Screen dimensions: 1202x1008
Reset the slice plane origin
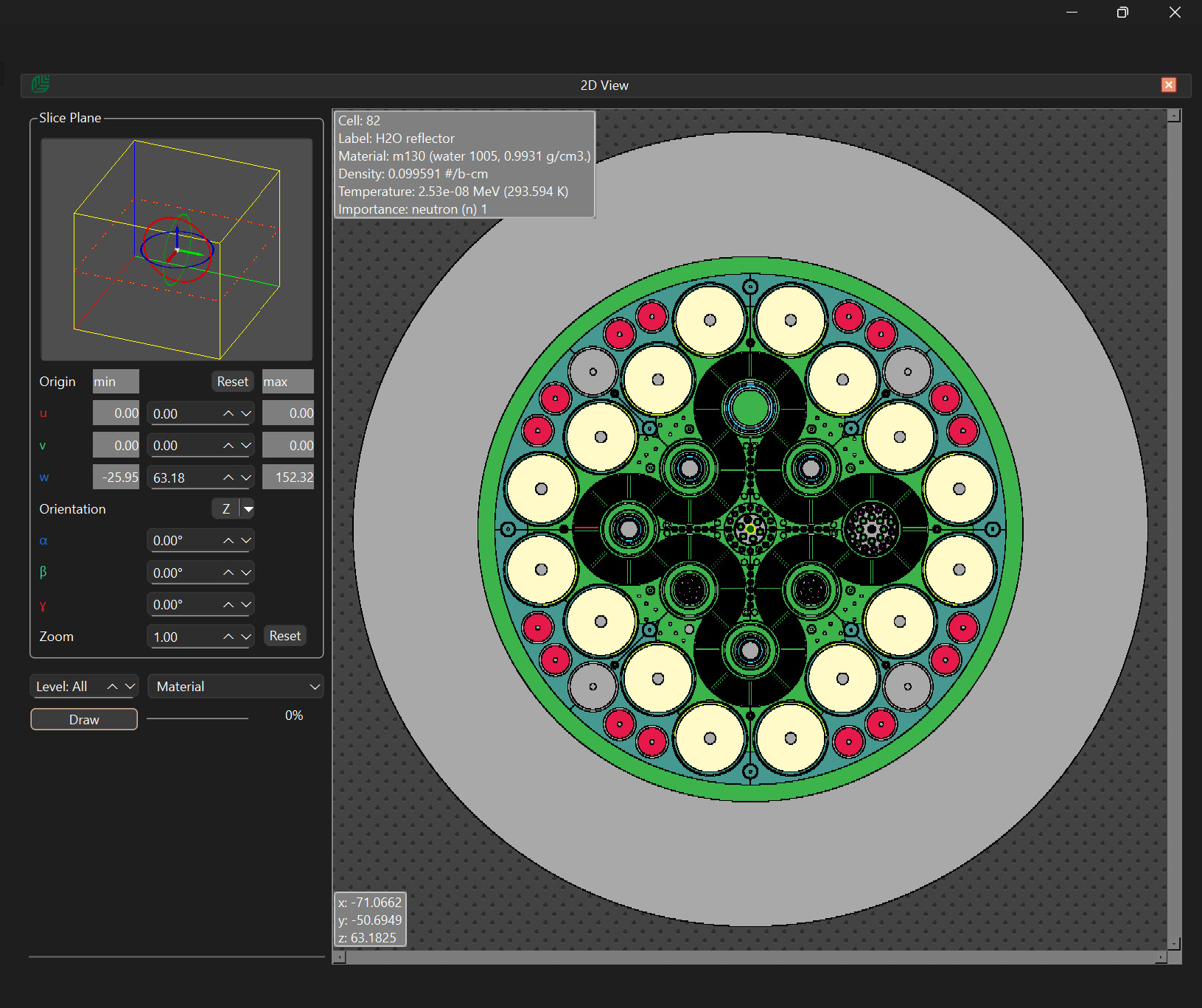(x=232, y=382)
